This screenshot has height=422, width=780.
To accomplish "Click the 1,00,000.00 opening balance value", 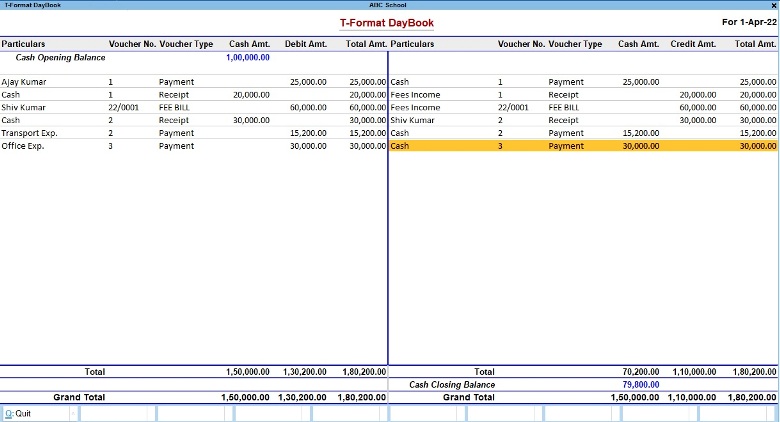I will click(x=248, y=58).
